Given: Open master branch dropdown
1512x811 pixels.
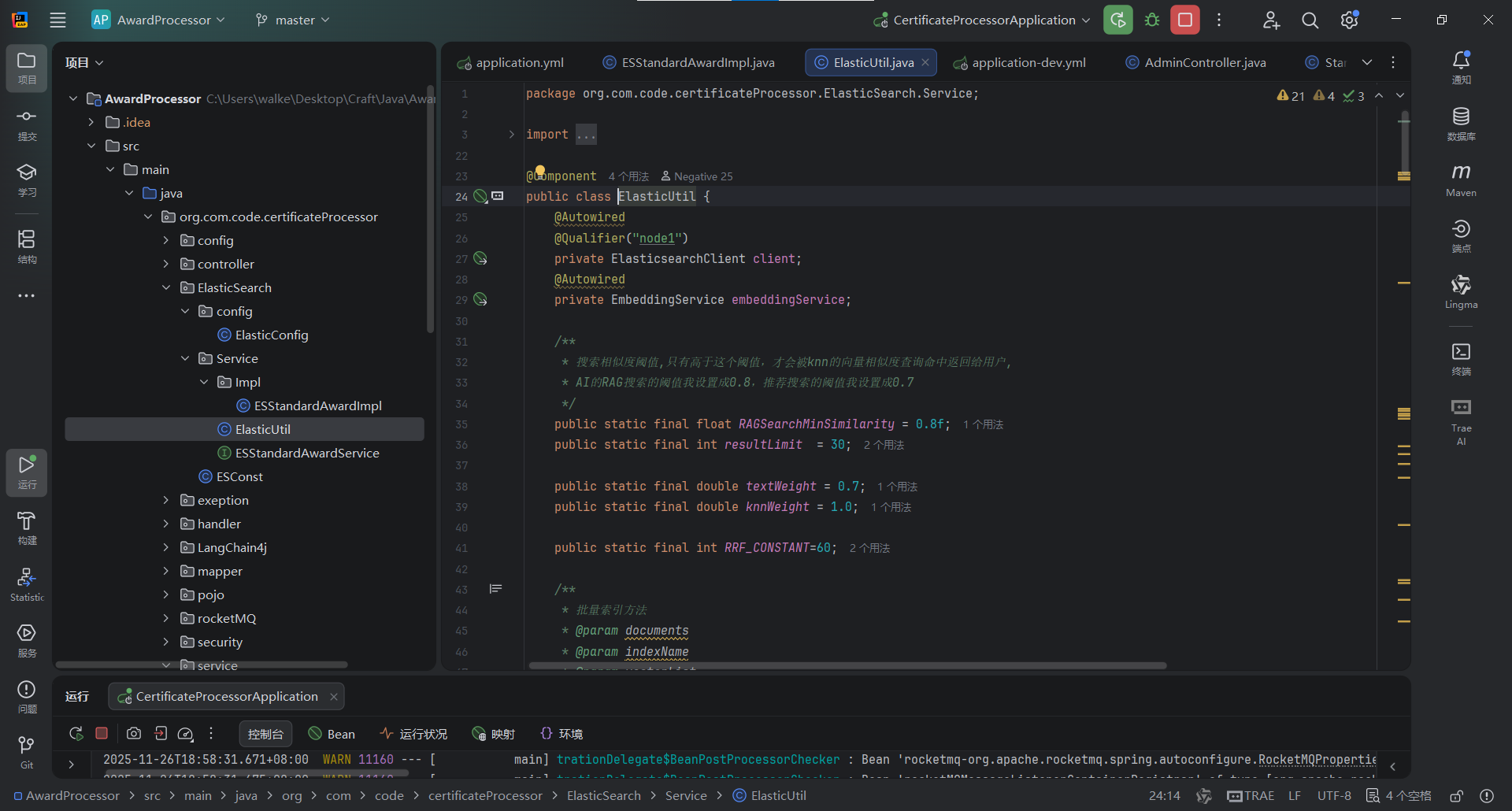Looking at the screenshot, I should [293, 20].
